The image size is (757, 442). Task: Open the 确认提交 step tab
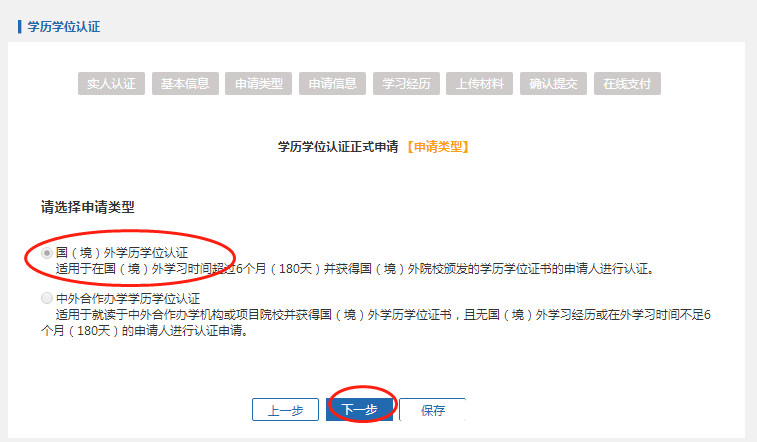[553, 83]
